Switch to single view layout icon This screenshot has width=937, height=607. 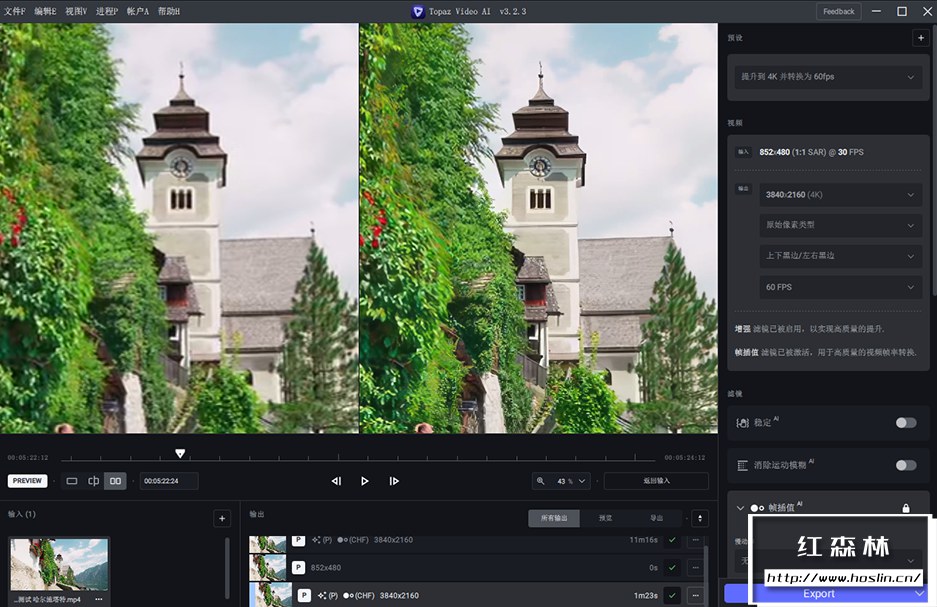pos(72,481)
